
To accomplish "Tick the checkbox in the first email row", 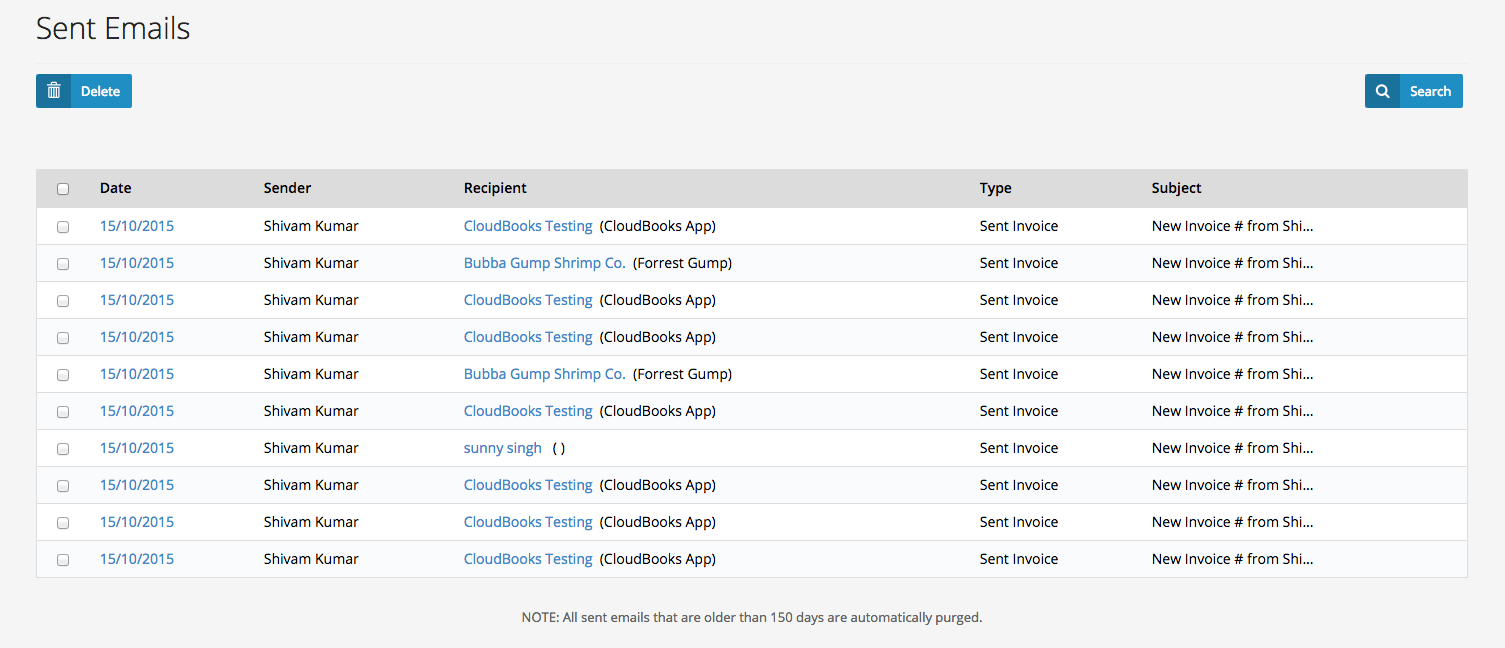I will click(x=63, y=227).
